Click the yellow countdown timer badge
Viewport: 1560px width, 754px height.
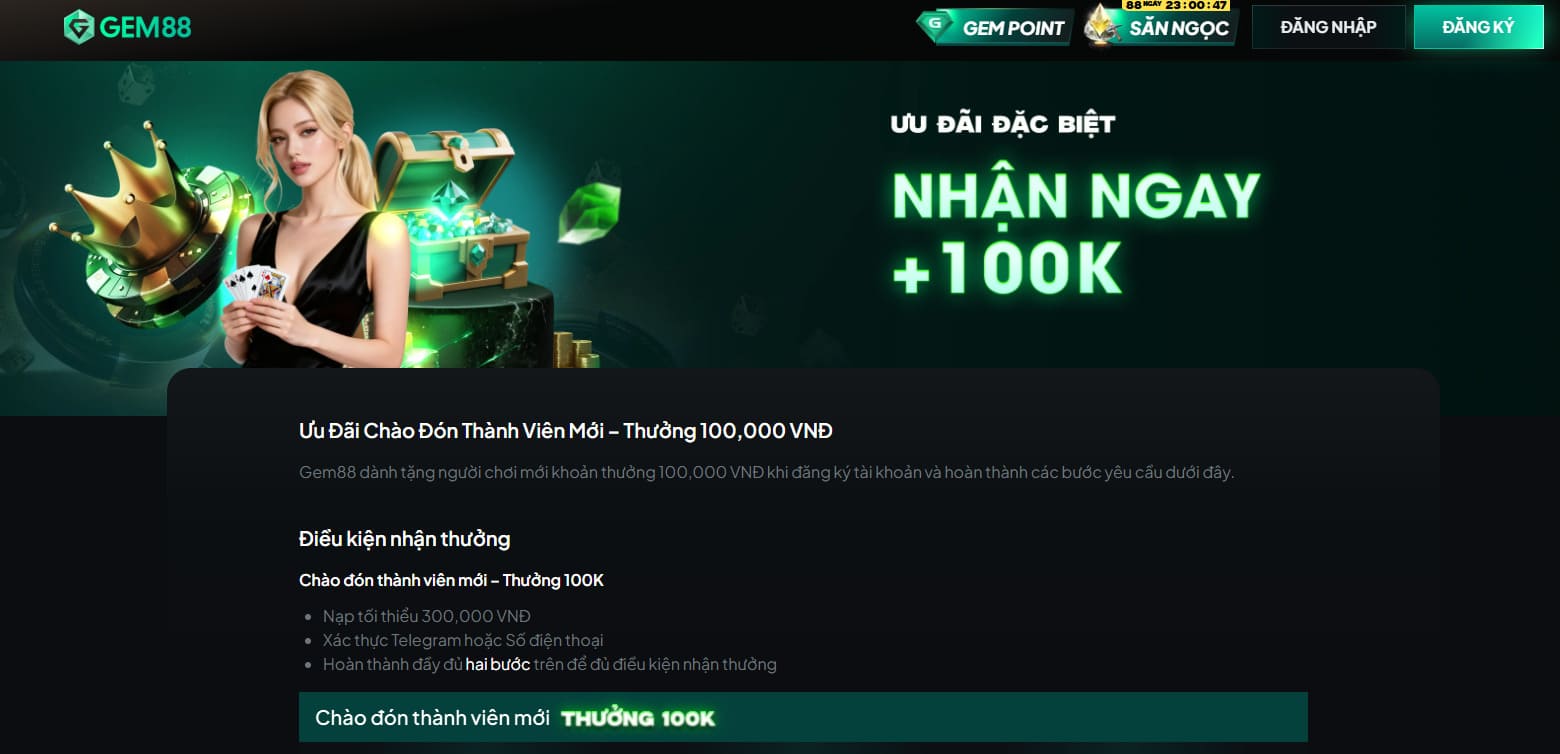[x=1175, y=5]
